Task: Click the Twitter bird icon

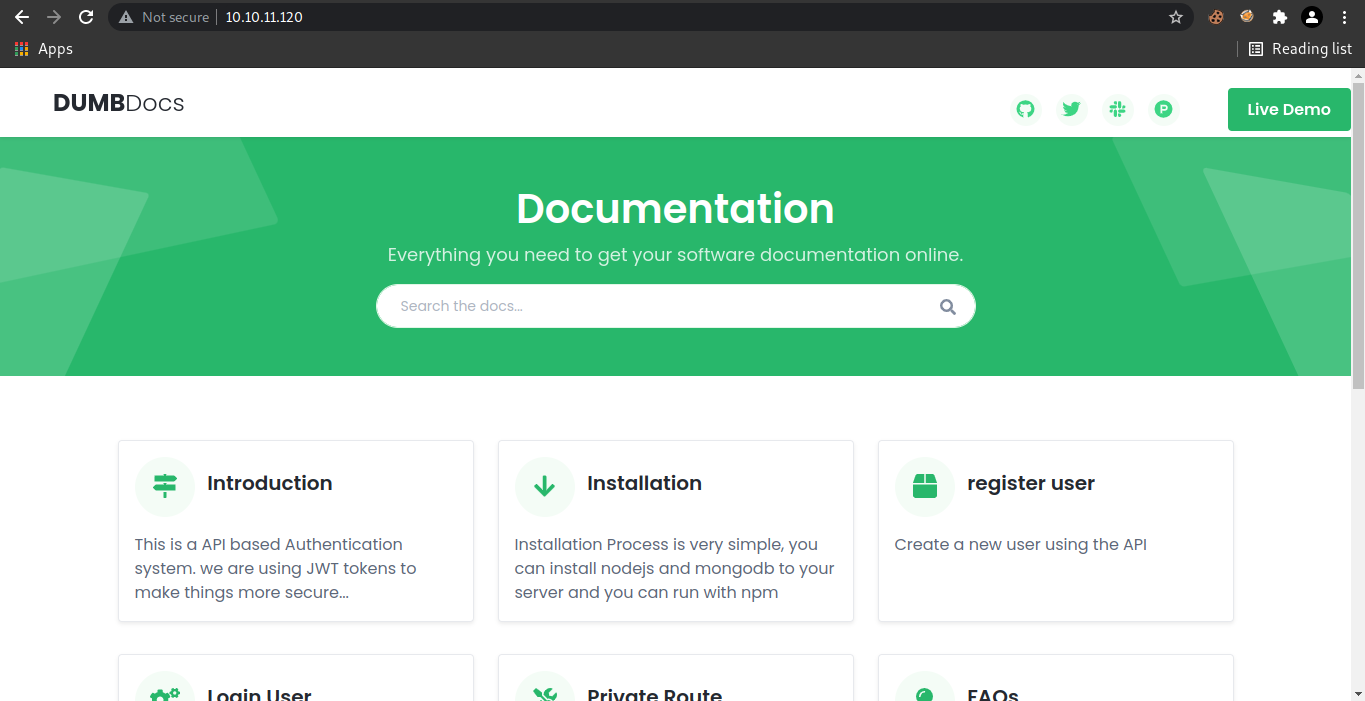Action: [1071, 109]
